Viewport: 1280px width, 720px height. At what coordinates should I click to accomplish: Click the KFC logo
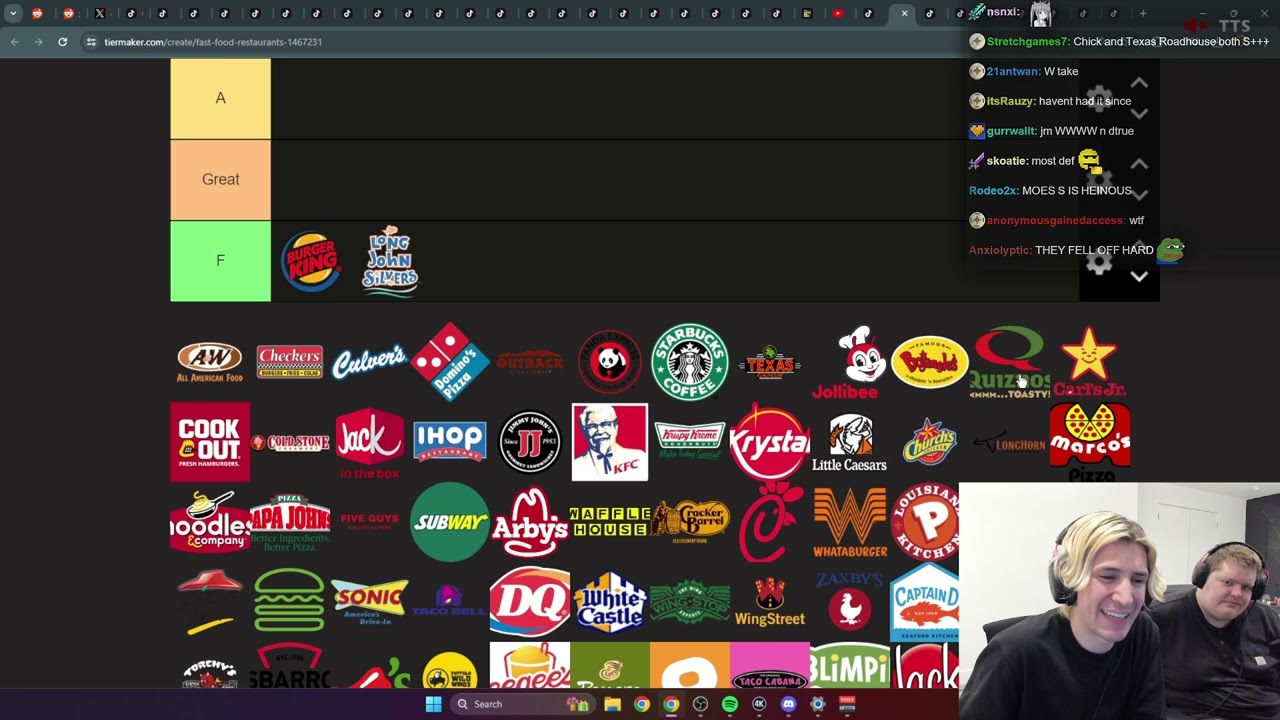(x=610, y=442)
